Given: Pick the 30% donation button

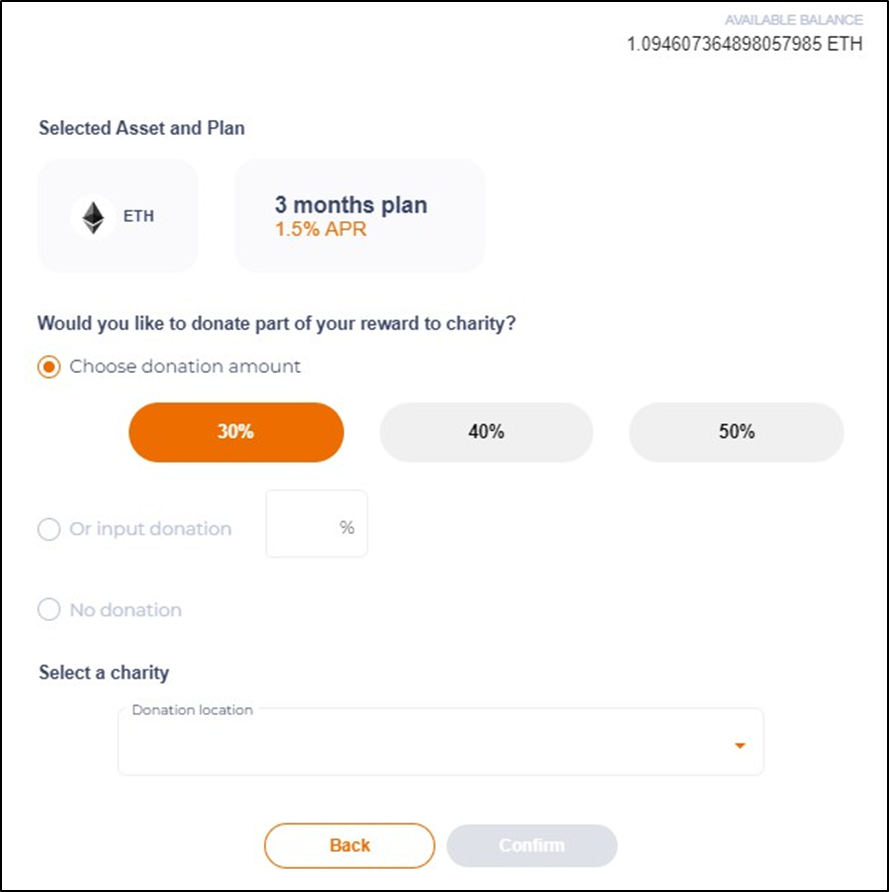Looking at the screenshot, I should pos(236,432).
